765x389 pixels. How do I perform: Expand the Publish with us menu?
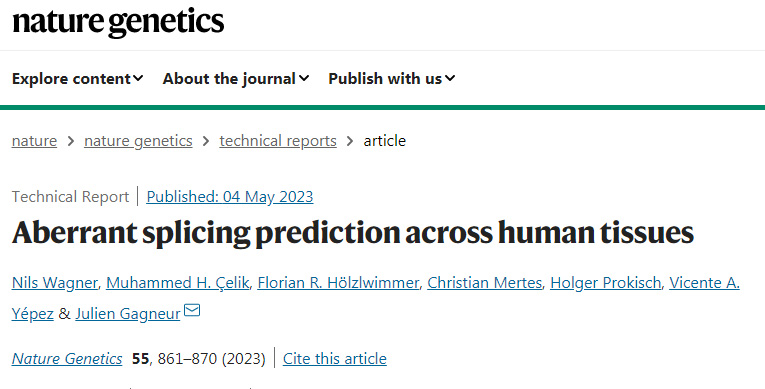(391, 79)
